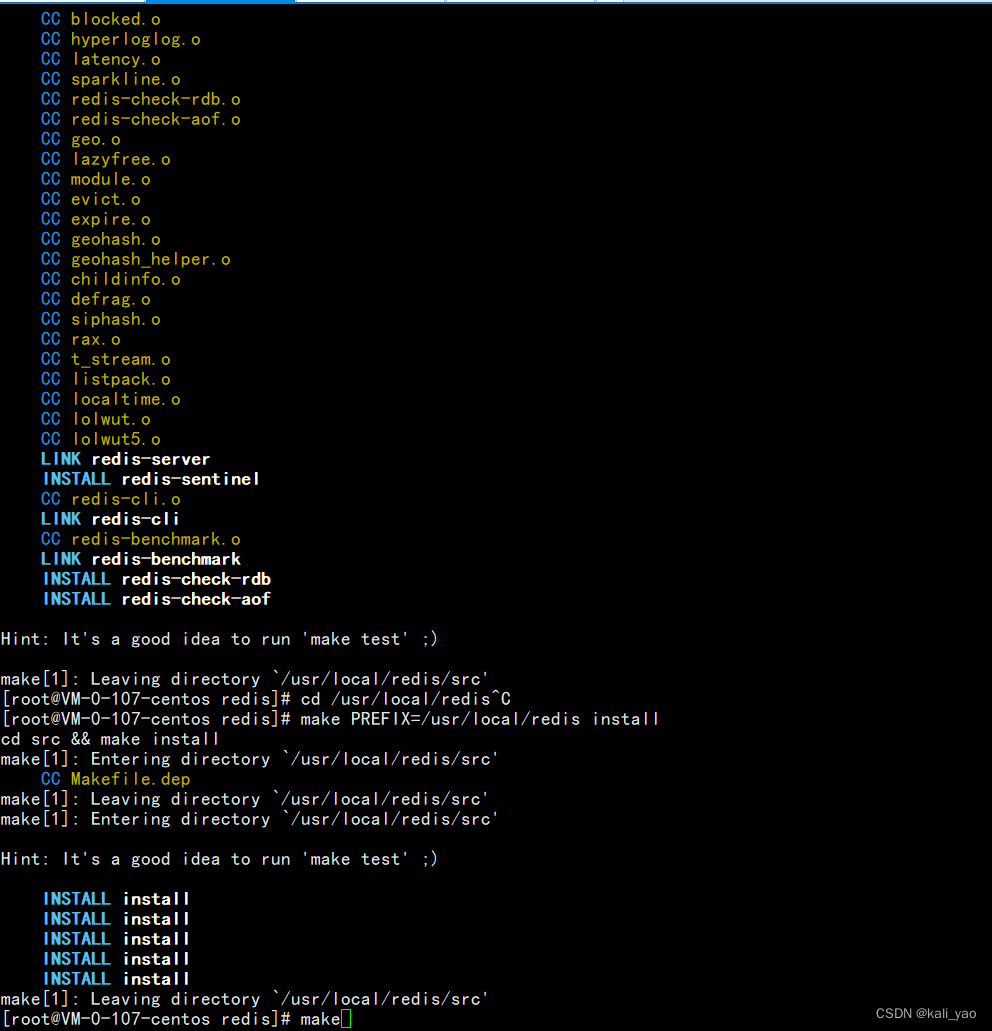Select the 'INSTALL redis-check-rdb' line
This screenshot has width=992, height=1031.
(x=157, y=579)
